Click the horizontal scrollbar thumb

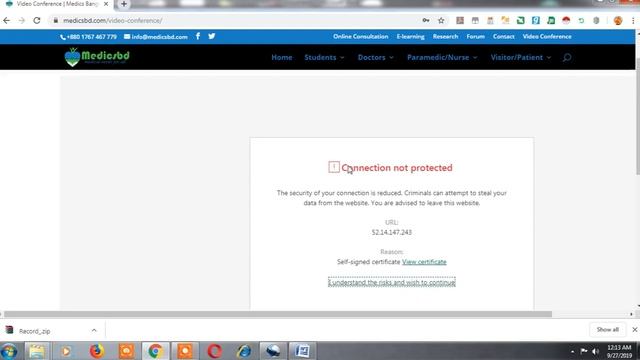coord(278,314)
